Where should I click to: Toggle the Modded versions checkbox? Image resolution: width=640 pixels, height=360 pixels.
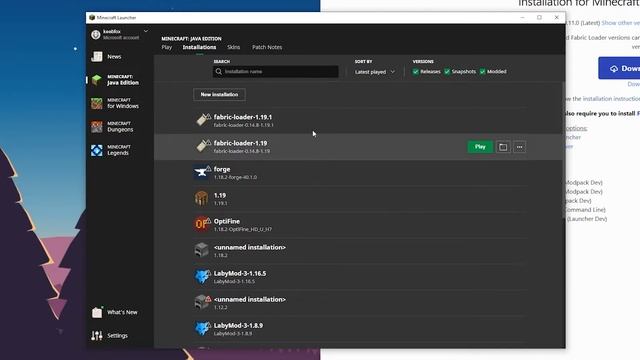(482, 71)
